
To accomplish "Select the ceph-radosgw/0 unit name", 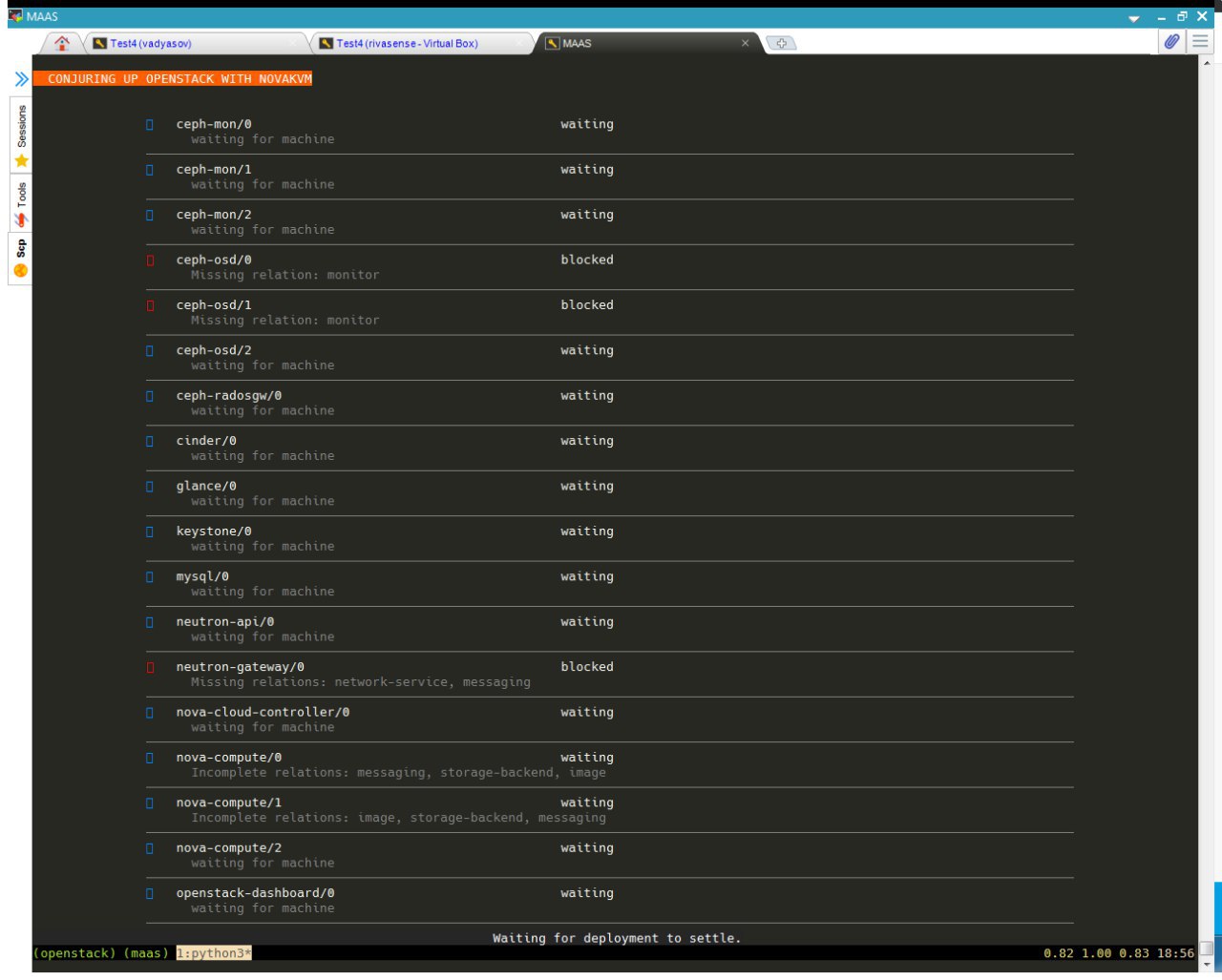I will pyautogui.click(x=229, y=396).
